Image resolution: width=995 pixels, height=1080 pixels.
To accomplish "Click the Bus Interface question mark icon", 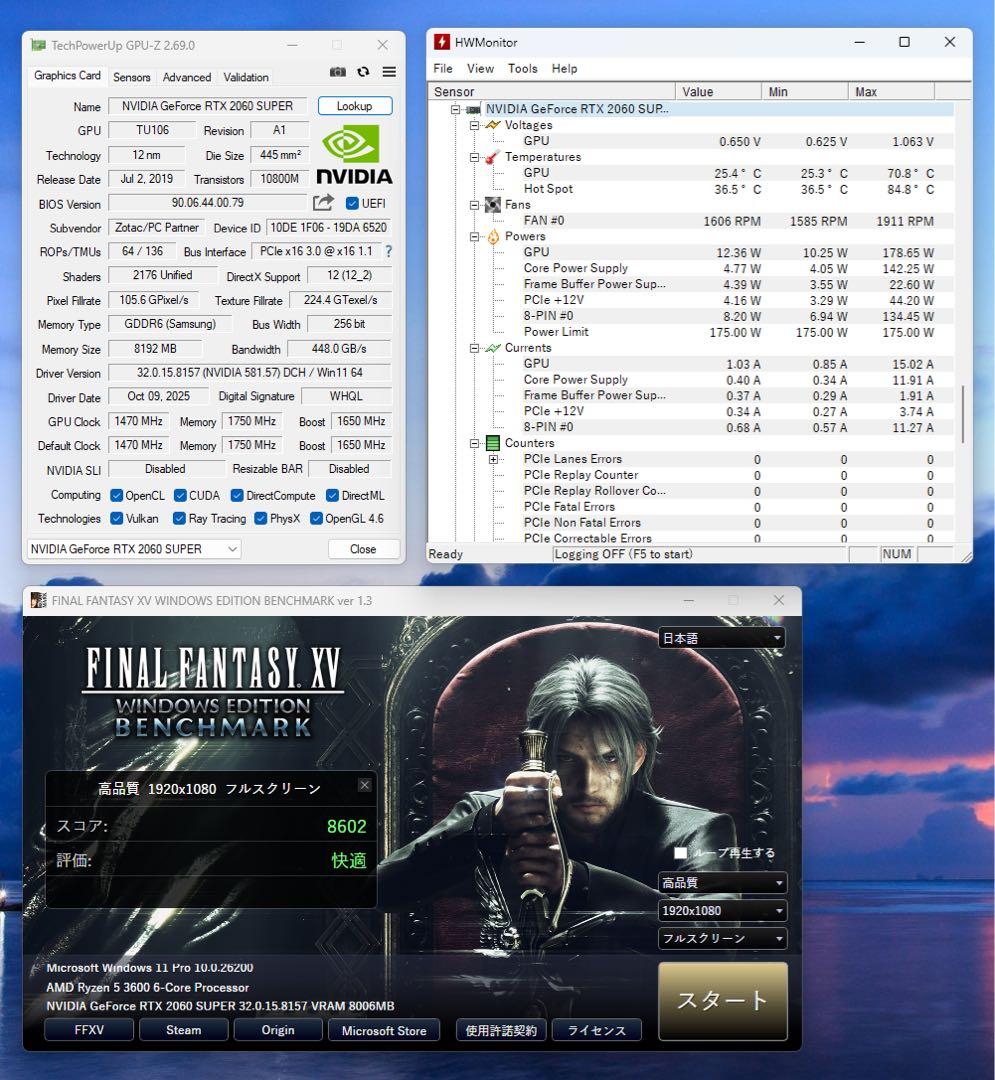I will tap(388, 251).
